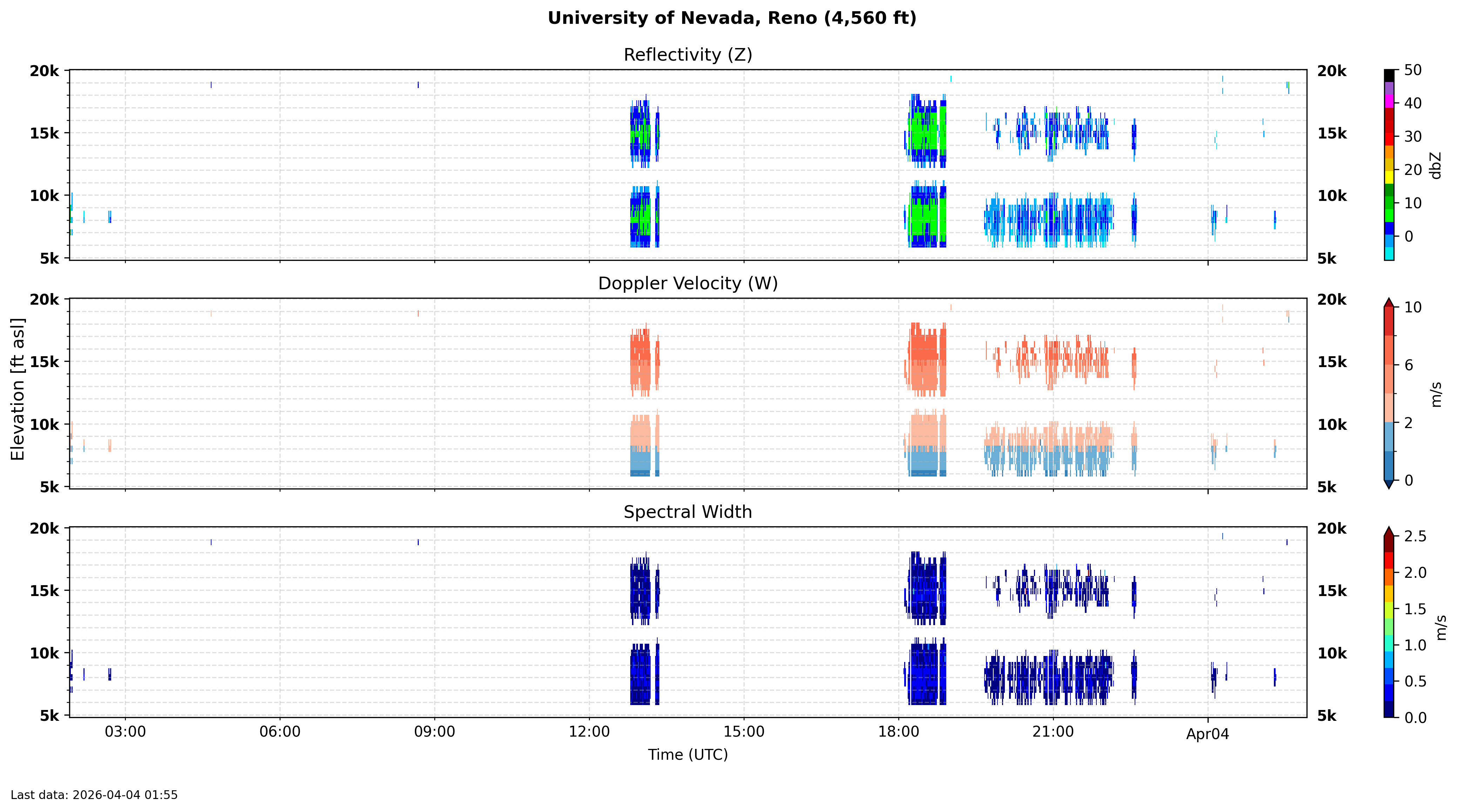The width and height of the screenshot is (1458, 812).
Task: Click the Reflectivity (Z) panel title
Action: [x=688, y=55]
